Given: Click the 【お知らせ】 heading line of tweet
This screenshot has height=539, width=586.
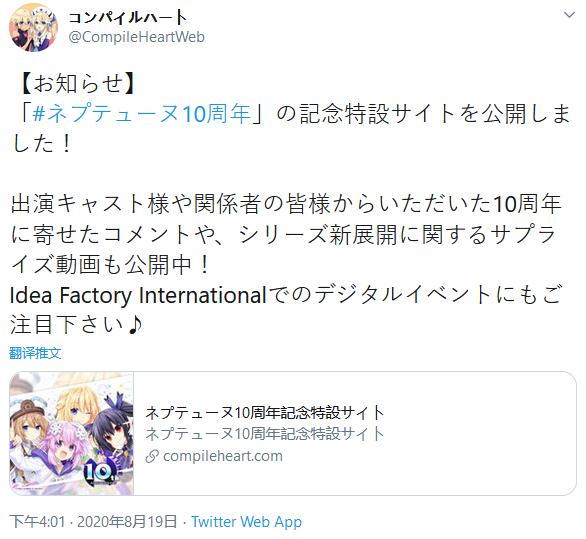Looking at the screenshot, I should pos(75,83).
